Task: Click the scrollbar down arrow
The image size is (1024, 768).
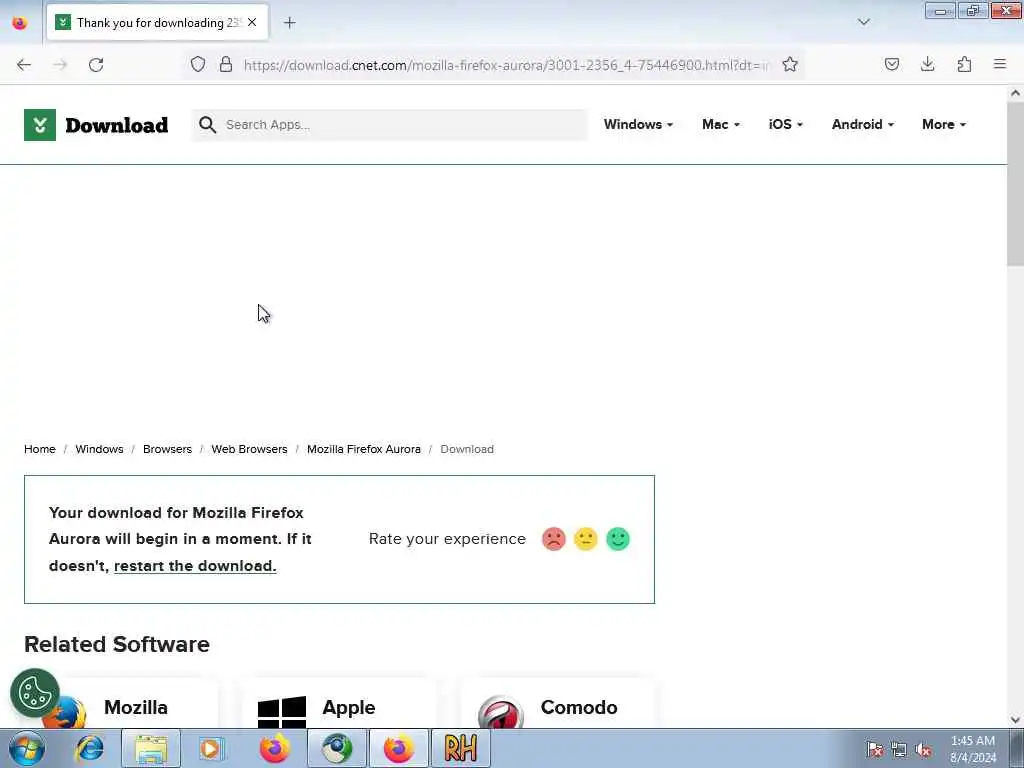Action: pos(1015,720)
